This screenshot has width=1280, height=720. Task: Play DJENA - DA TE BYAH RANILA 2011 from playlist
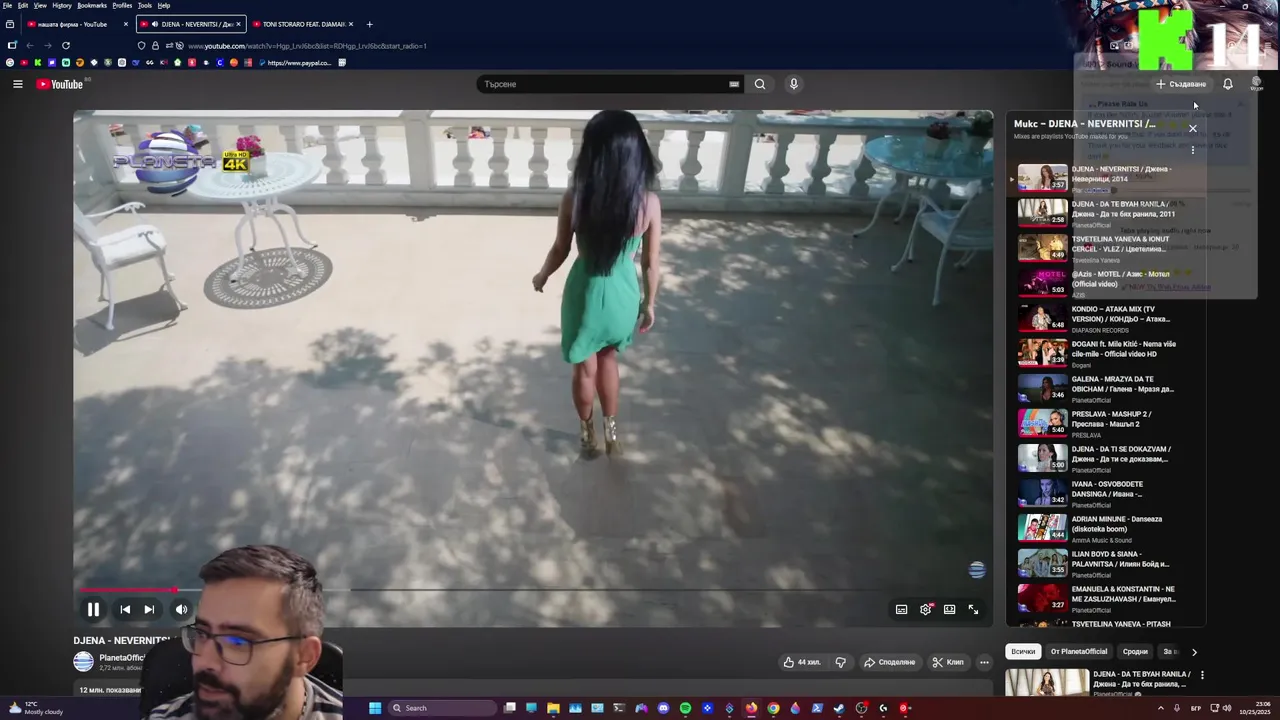pyautogui.click(x=1106, y=212)
